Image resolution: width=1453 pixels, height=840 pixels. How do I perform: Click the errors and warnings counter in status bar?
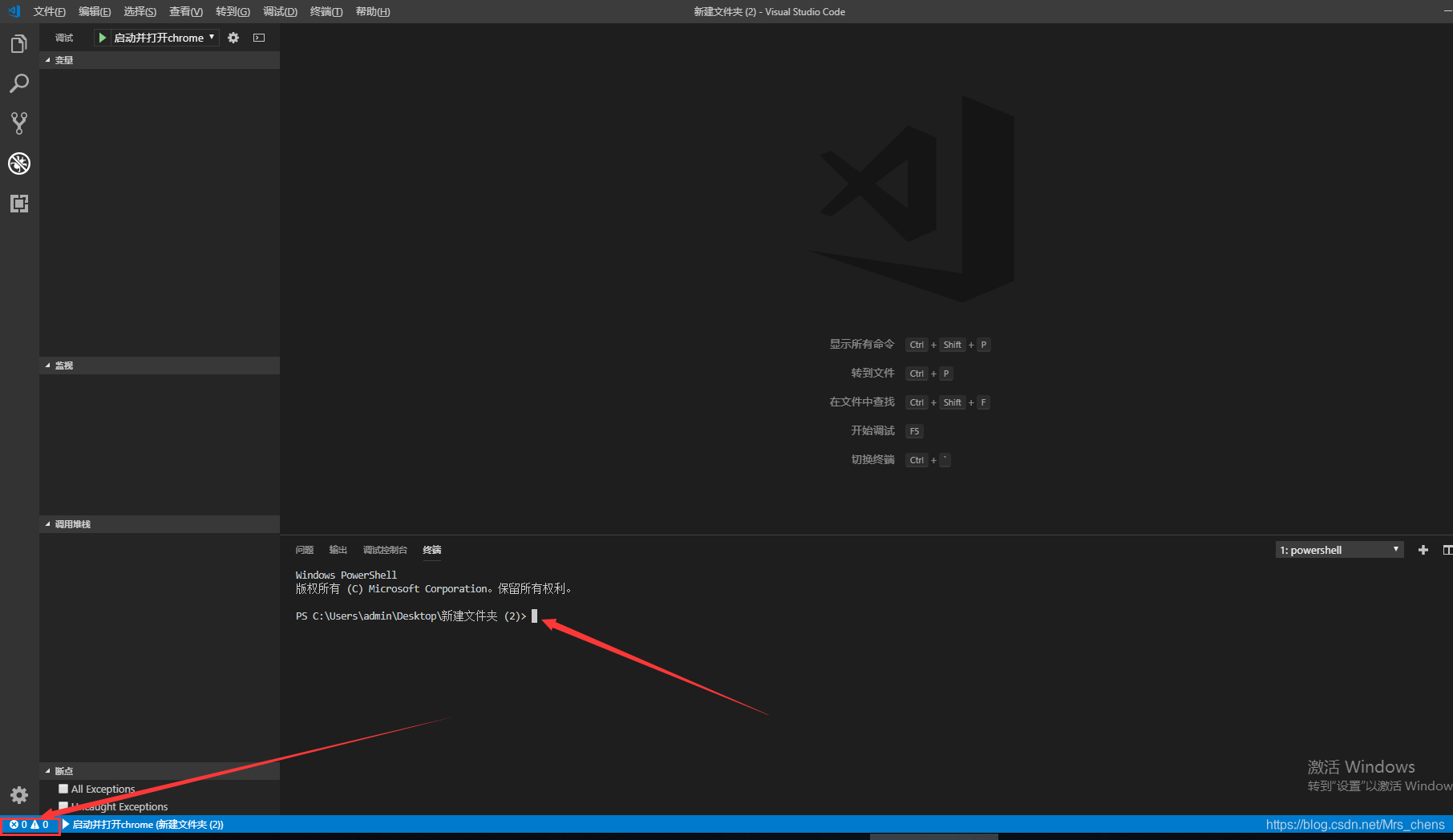pos(30,824)
